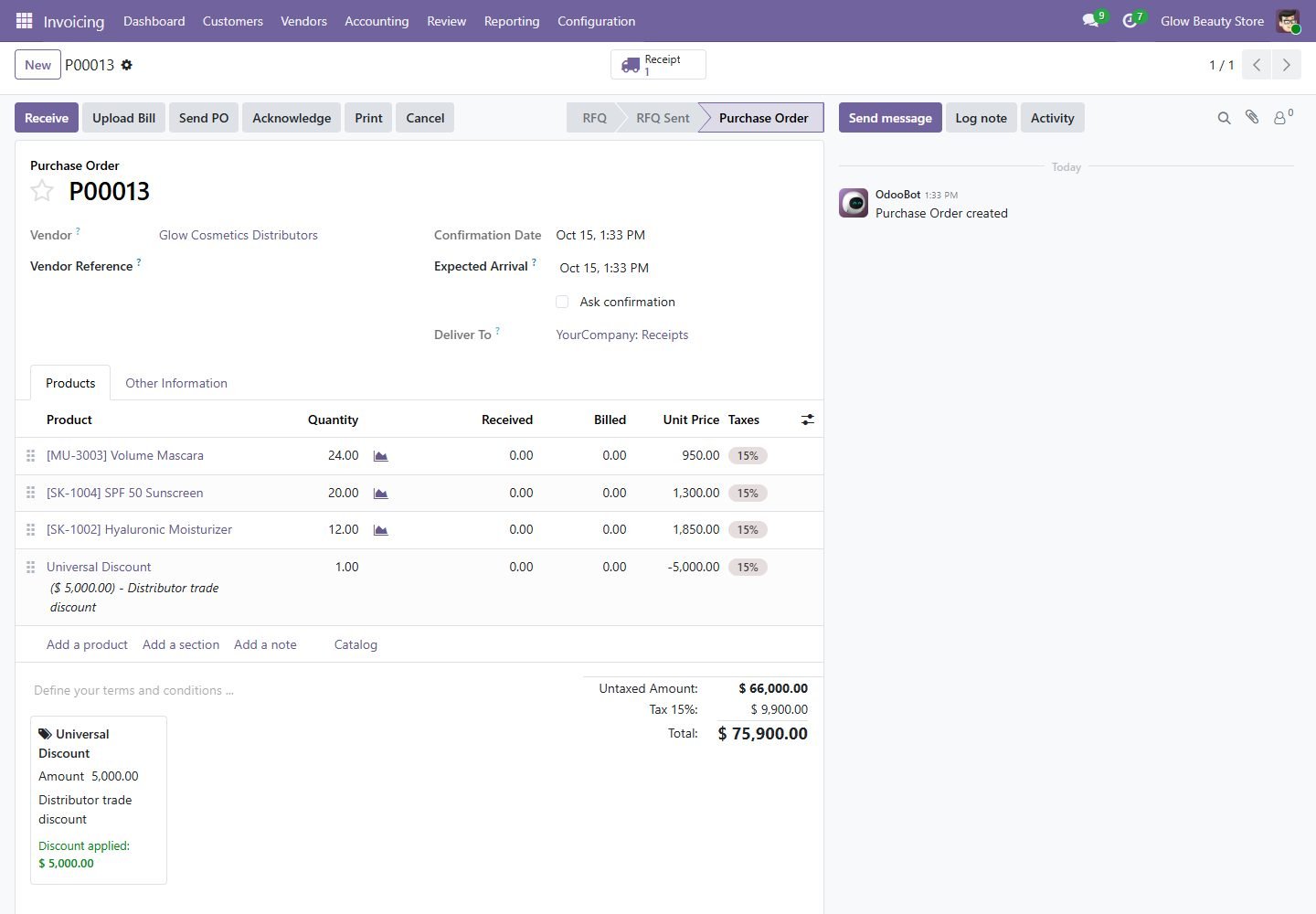Tick the Ask confirmation checkbox
1316x914 pixels.
(562, 302)
